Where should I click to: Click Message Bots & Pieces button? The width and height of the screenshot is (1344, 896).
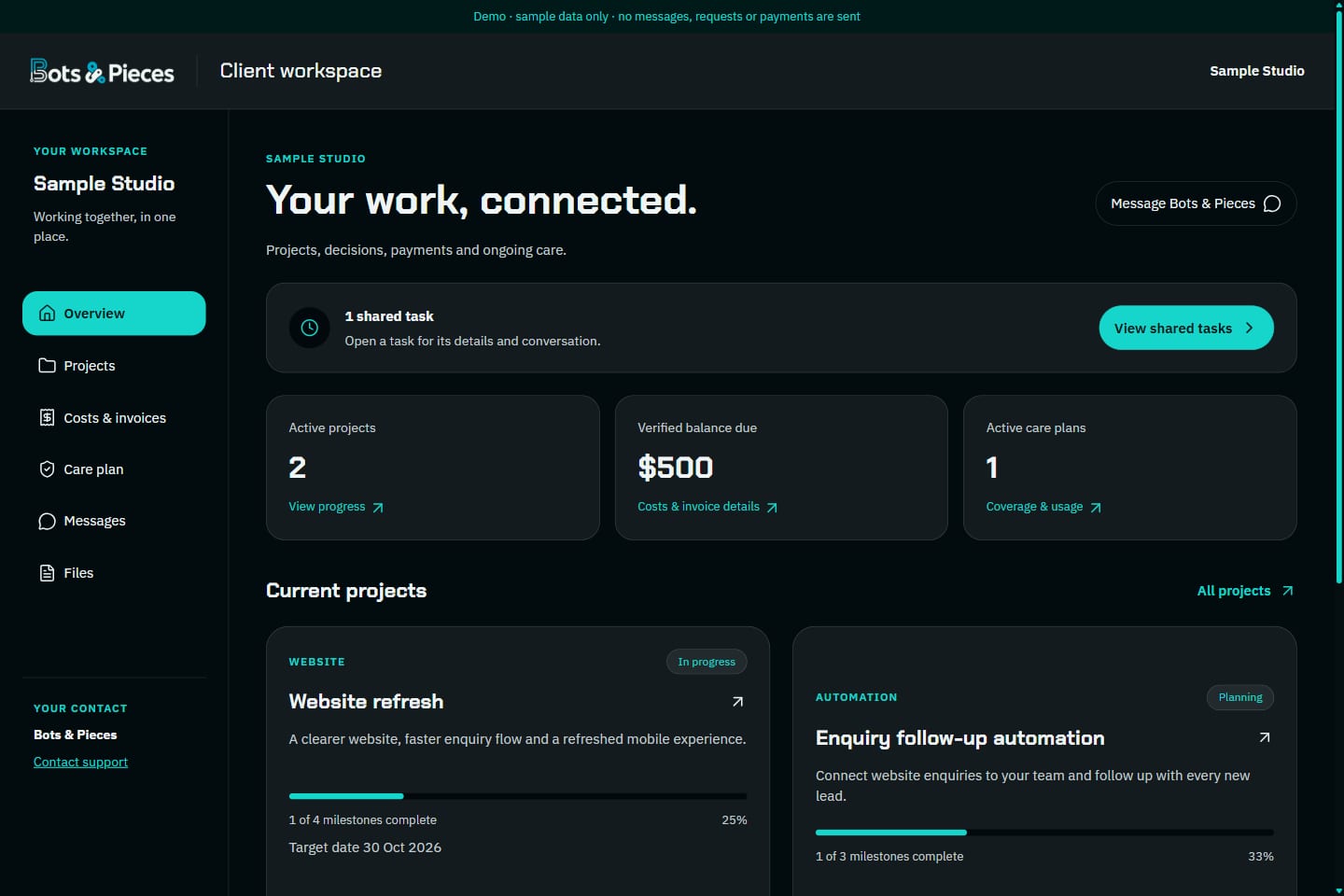coord(1196,203)
